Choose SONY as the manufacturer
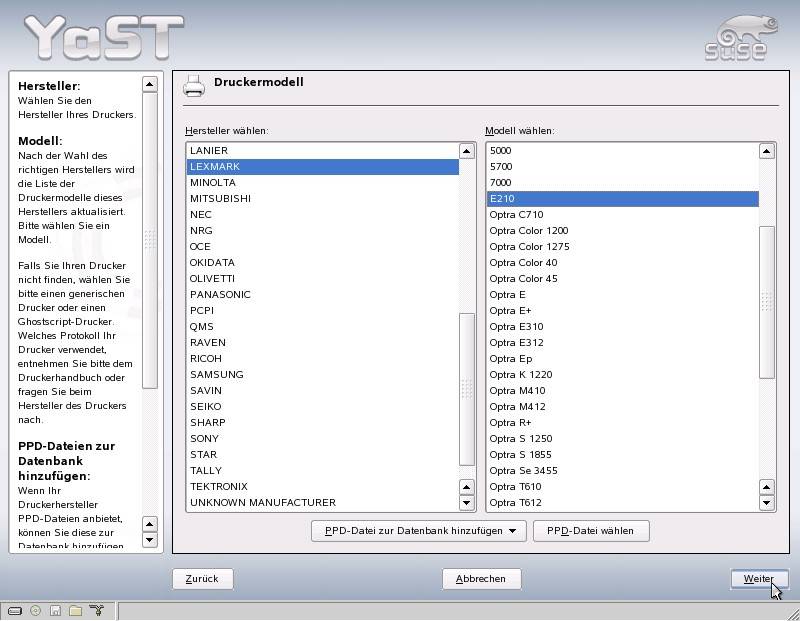 coord(322,438)
